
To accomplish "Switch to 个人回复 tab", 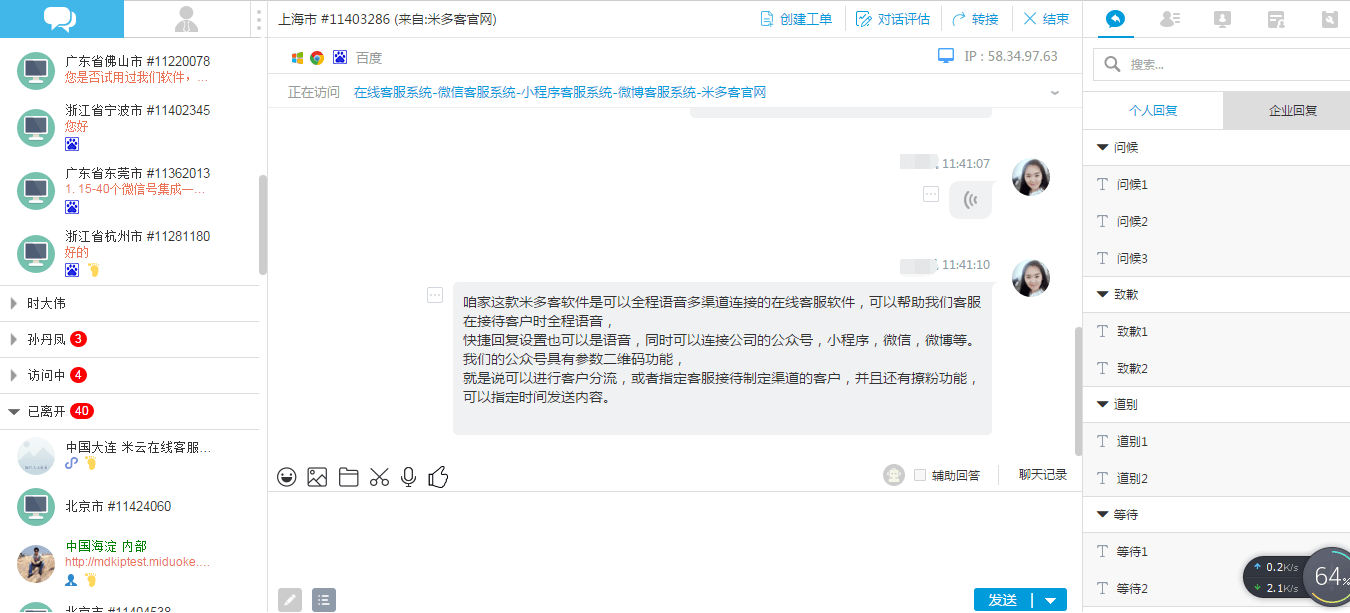I will point(1153,110).
